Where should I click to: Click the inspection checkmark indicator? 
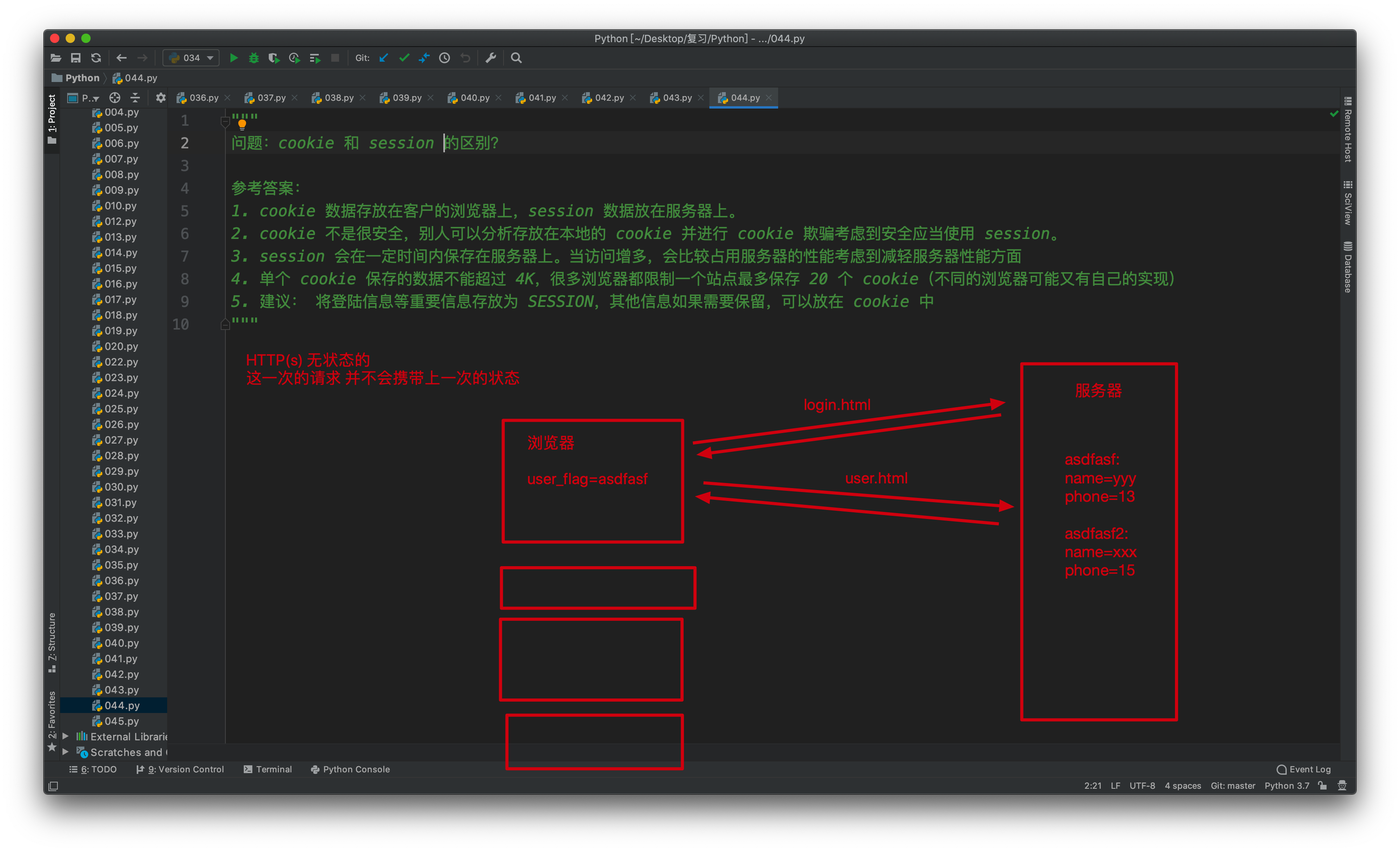click(x=1334, y=114)
